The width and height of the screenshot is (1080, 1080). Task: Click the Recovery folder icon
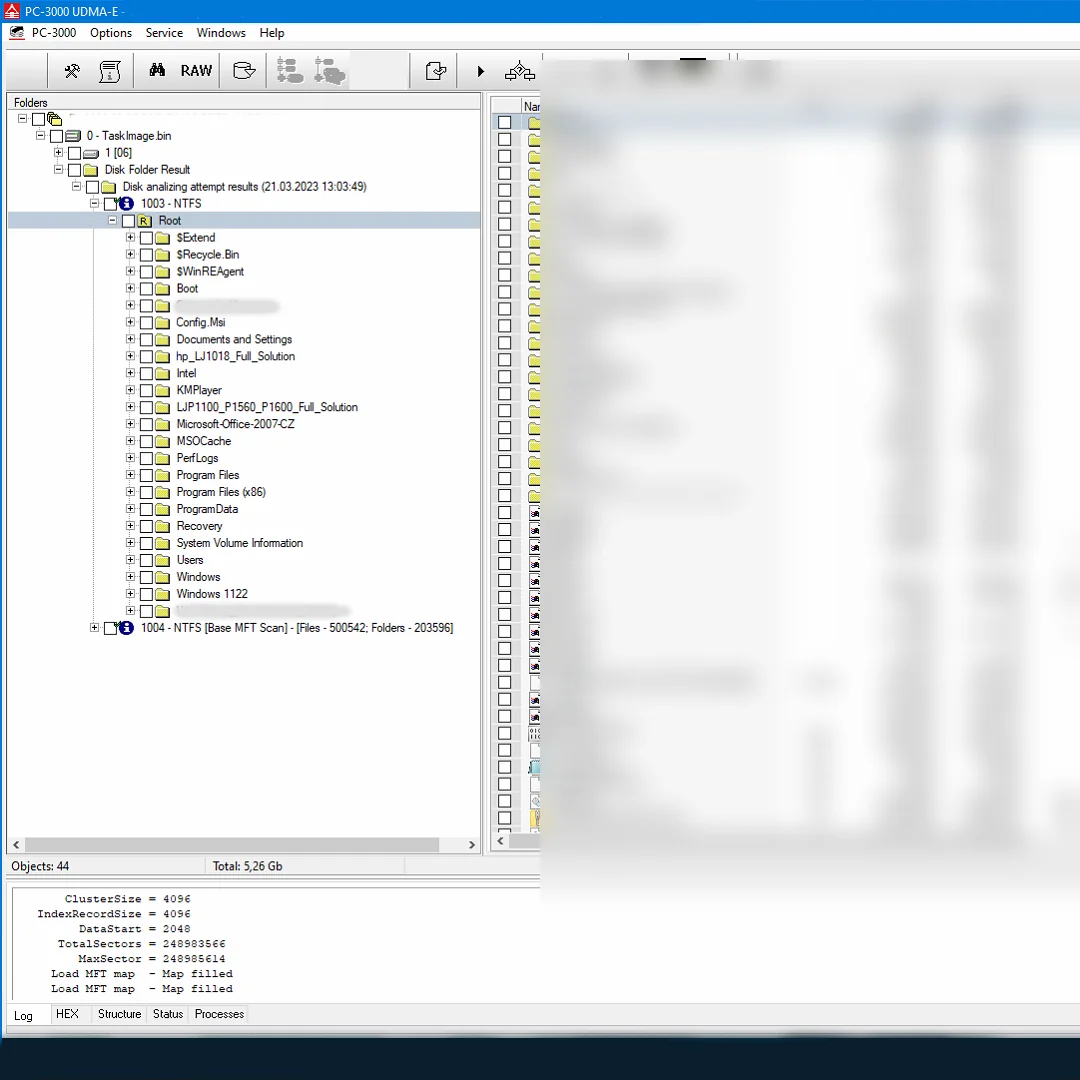[163, 526]
